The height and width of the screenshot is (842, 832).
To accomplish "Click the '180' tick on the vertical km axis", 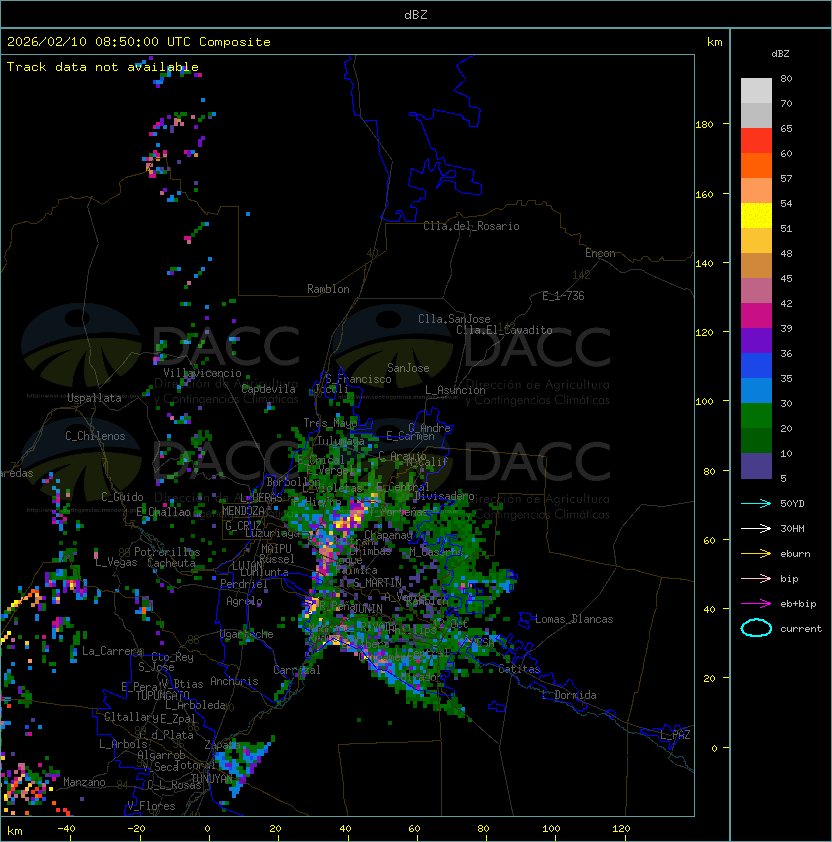I will (704, 125).
